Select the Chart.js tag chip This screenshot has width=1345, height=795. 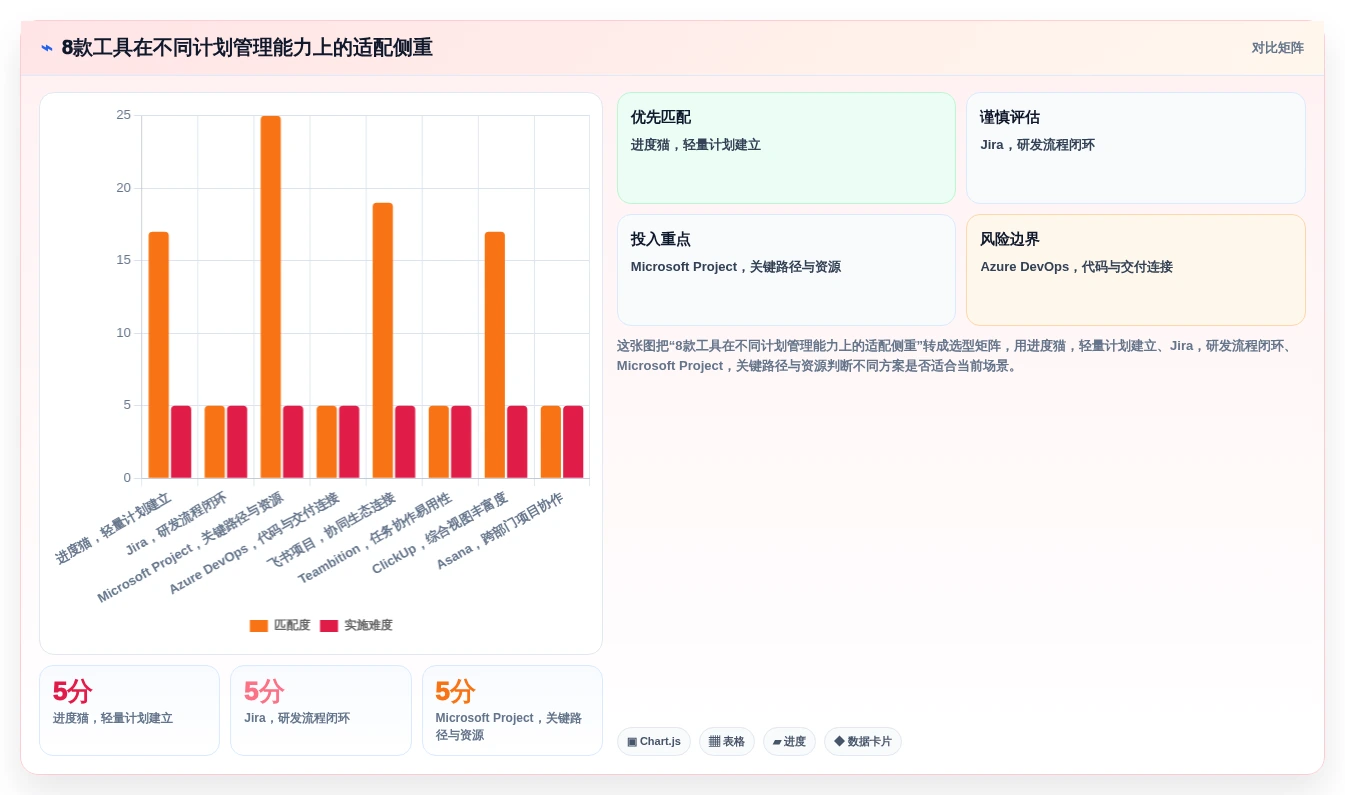coord(654,742)
